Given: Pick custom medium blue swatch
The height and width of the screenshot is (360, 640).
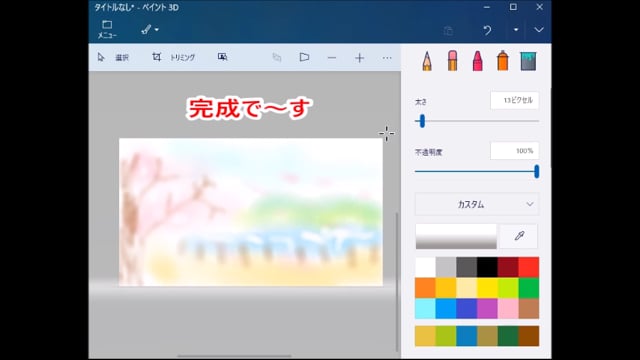Looking at the screenshot, I should [467, 336].
